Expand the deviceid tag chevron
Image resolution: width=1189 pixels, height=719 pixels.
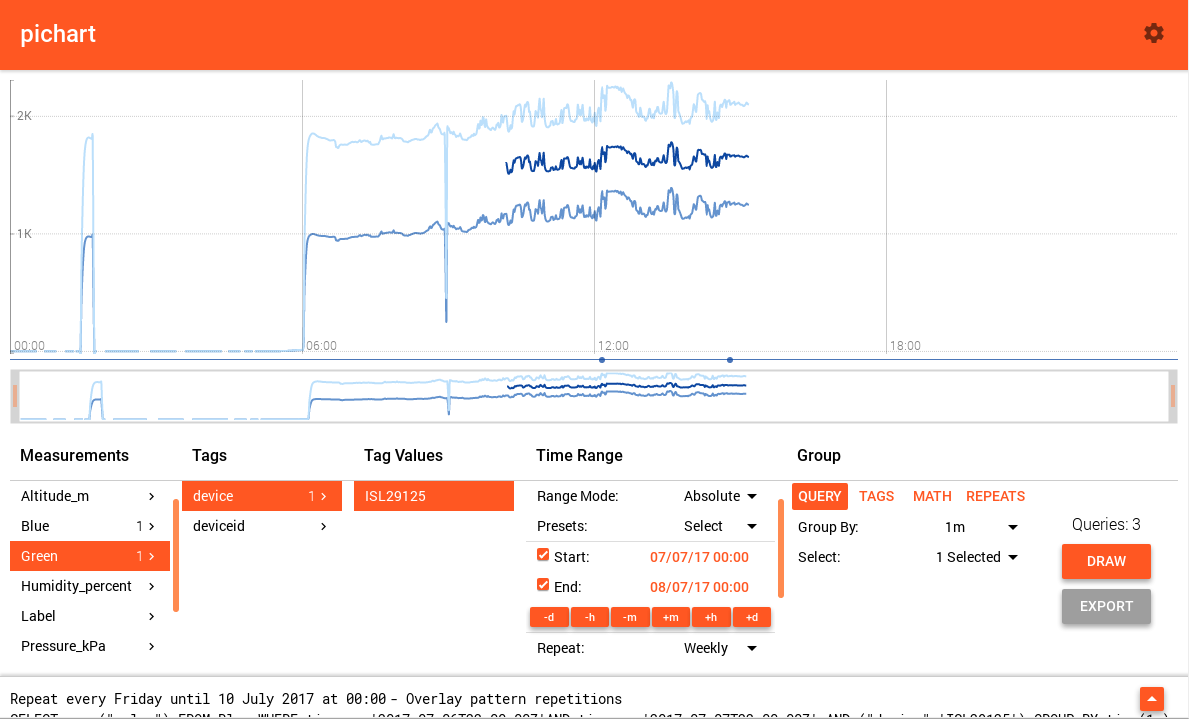coord(323,526)
